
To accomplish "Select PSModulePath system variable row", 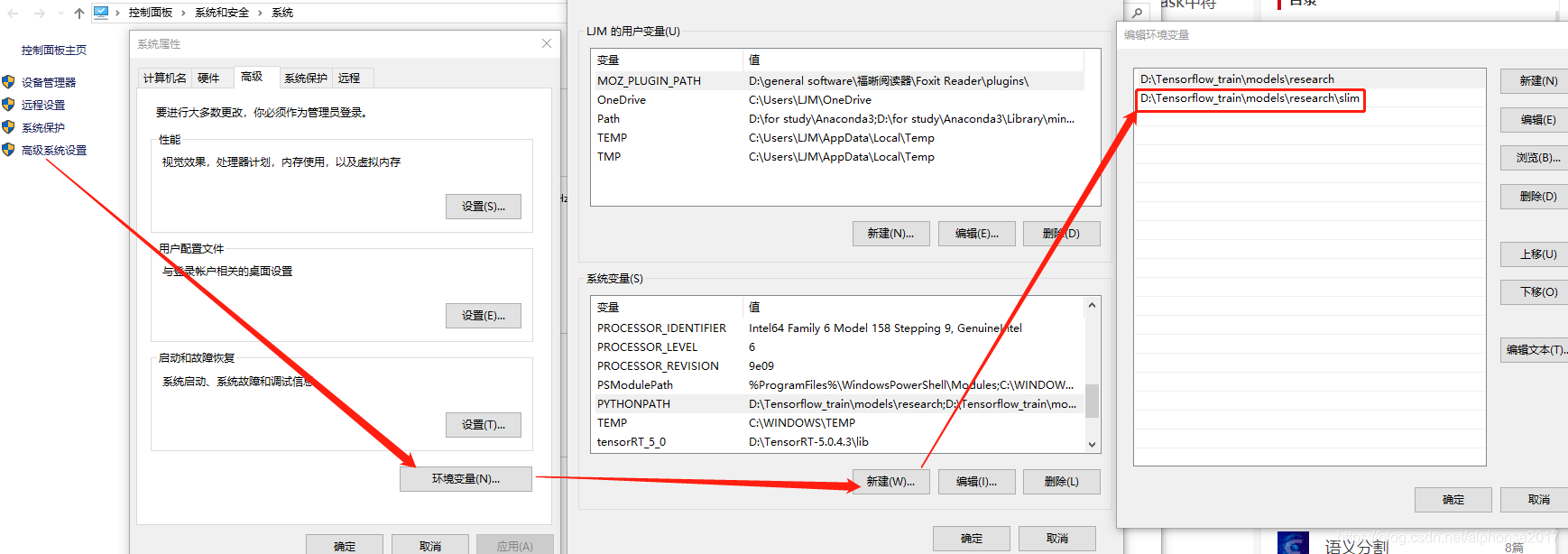I will 838,385.
